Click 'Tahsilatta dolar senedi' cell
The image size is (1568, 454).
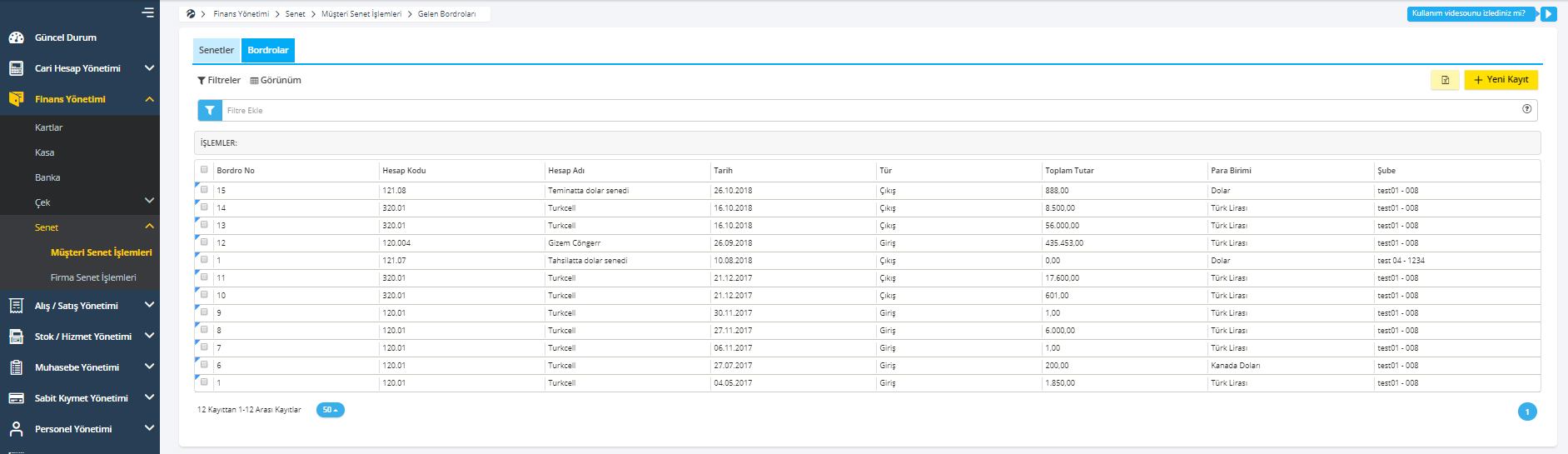click(587, 261)
